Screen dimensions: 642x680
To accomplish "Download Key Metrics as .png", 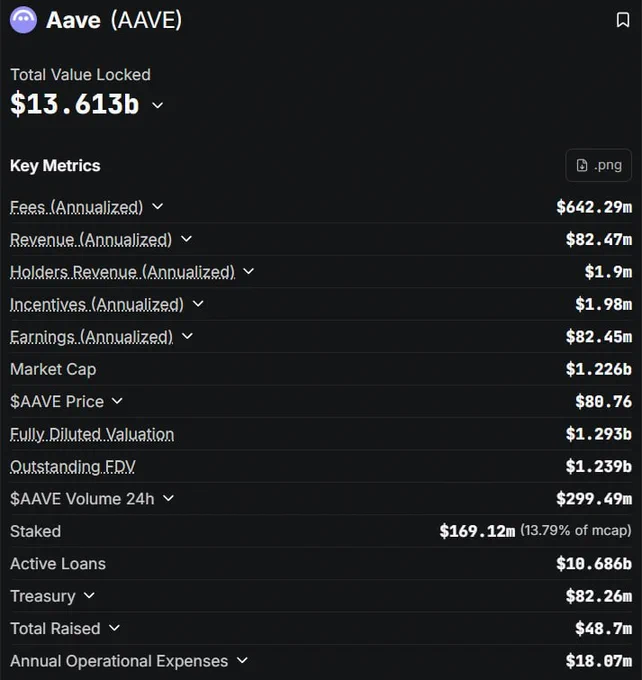I will 599,165.
